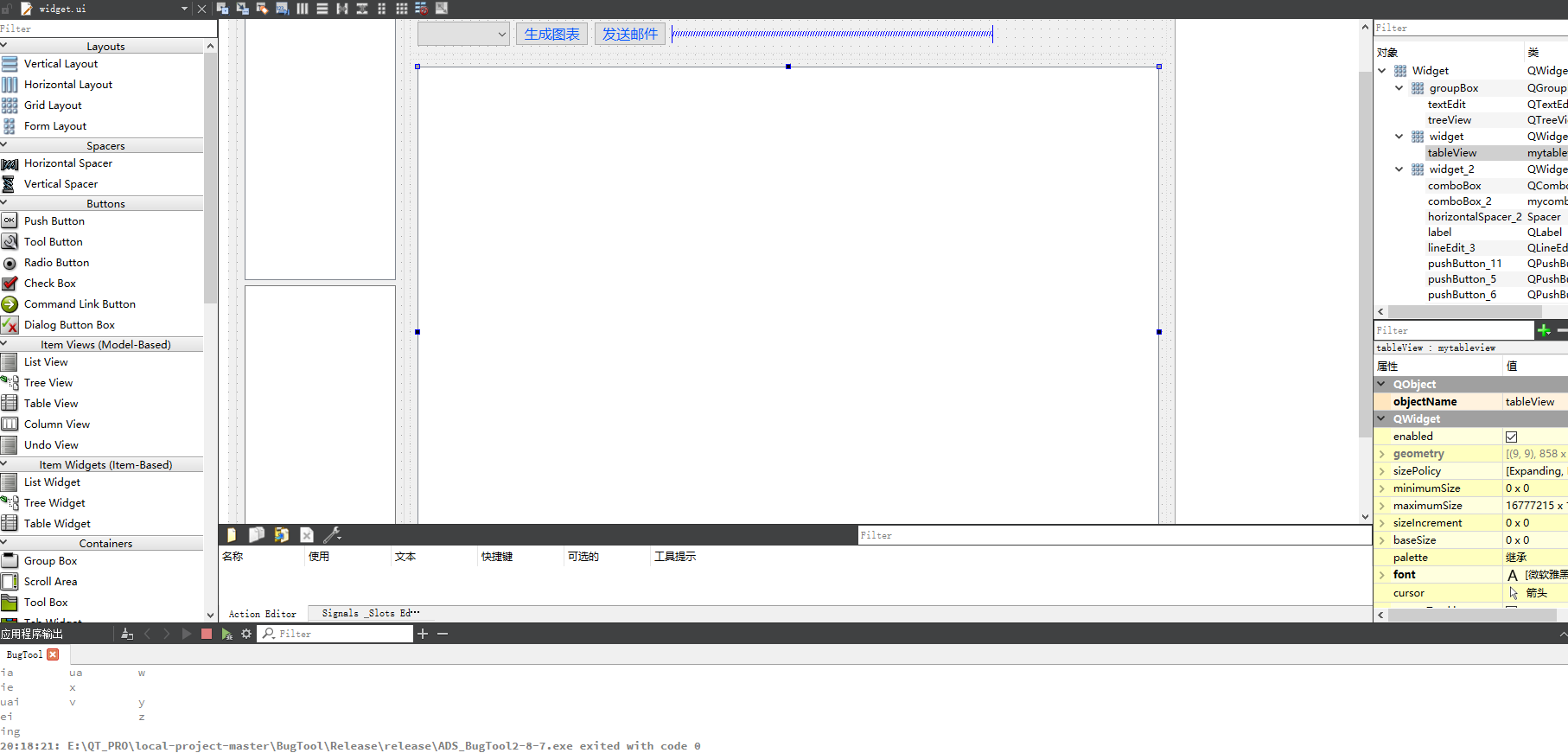Apply Lay Out Vertically toolbar icon

pos(322,9)
